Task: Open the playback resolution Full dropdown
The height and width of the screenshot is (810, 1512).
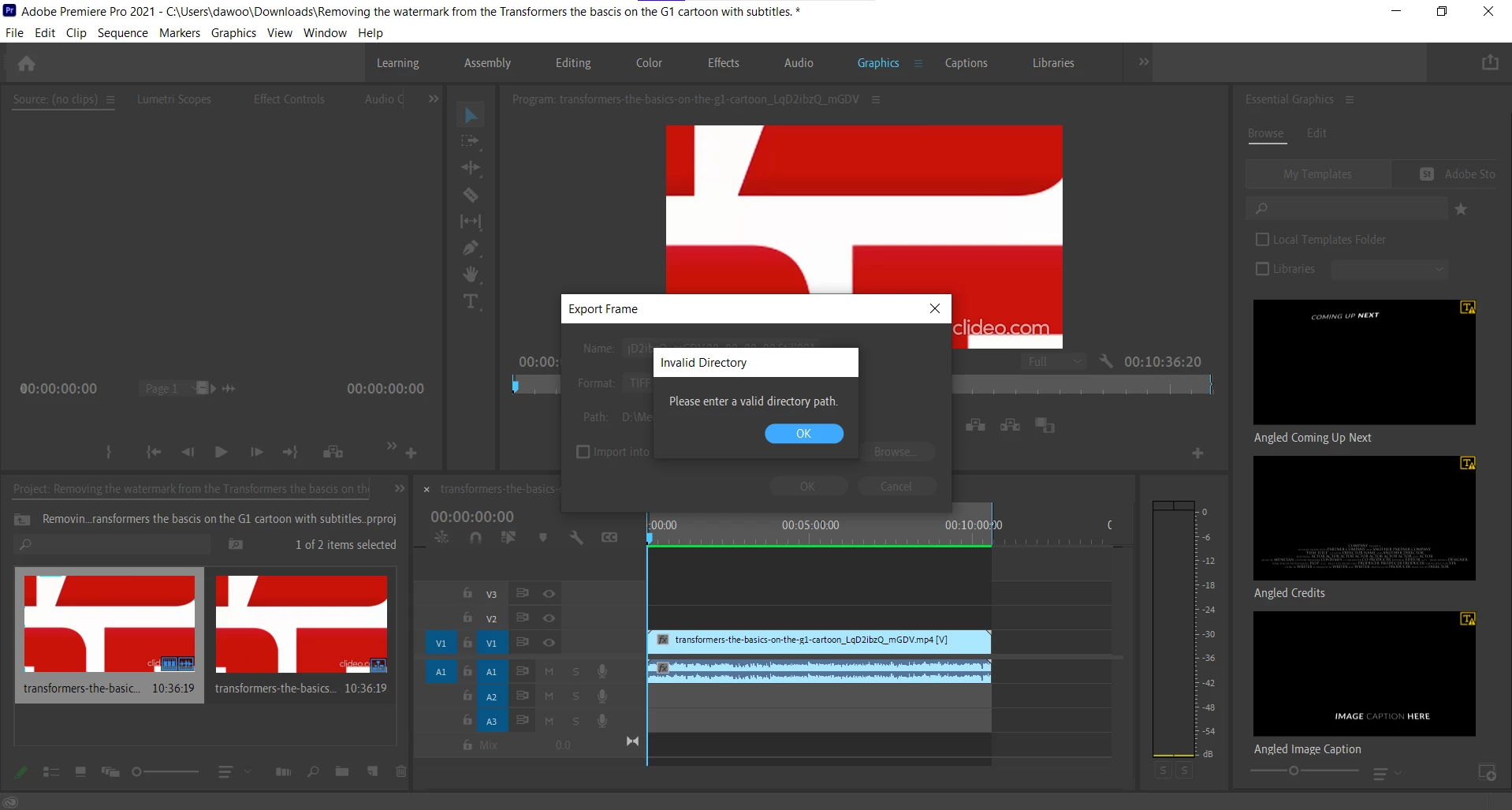Action: tap(1053, 361)
